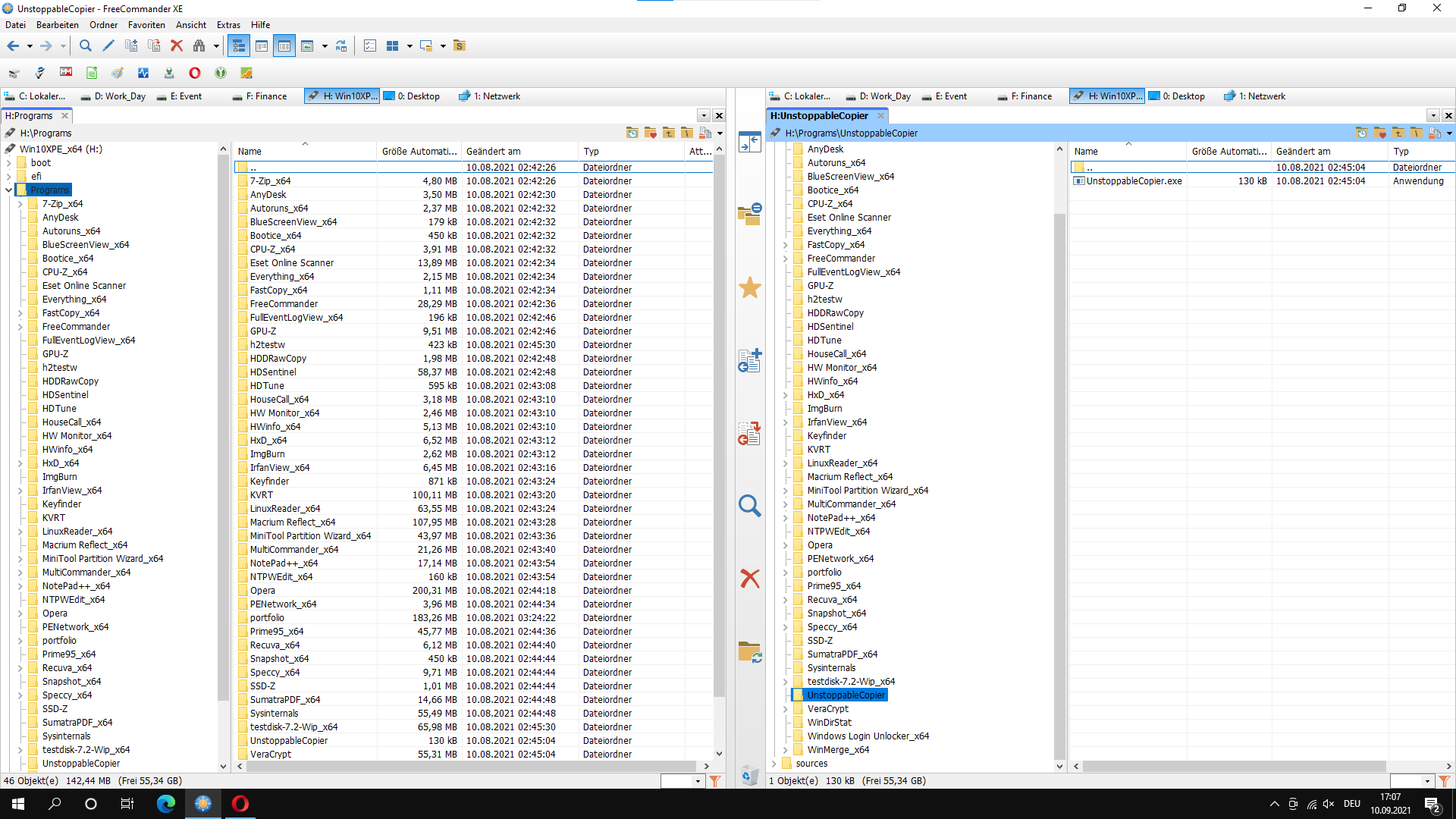Click the red X delete icon in toolbar
Image resolution: width=1456 pixels, height=819 pixels.
[x=177, y=46]
